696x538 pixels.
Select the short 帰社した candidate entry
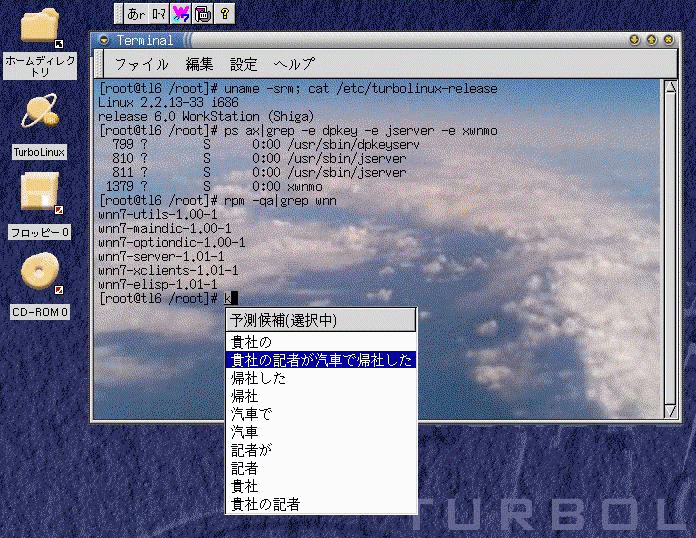point(258,378)
